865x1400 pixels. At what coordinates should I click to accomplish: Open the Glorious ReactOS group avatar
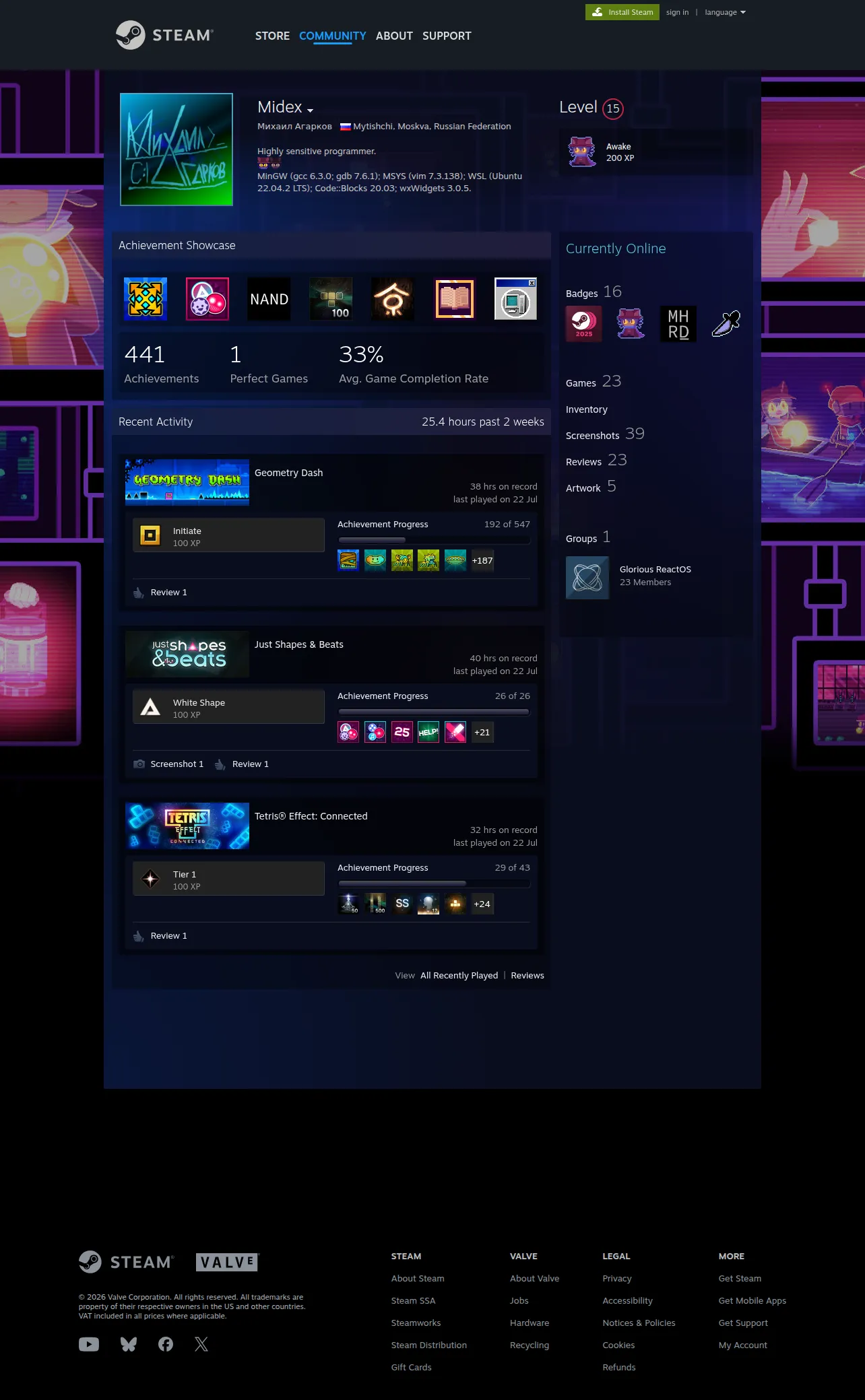pos(587,578)
